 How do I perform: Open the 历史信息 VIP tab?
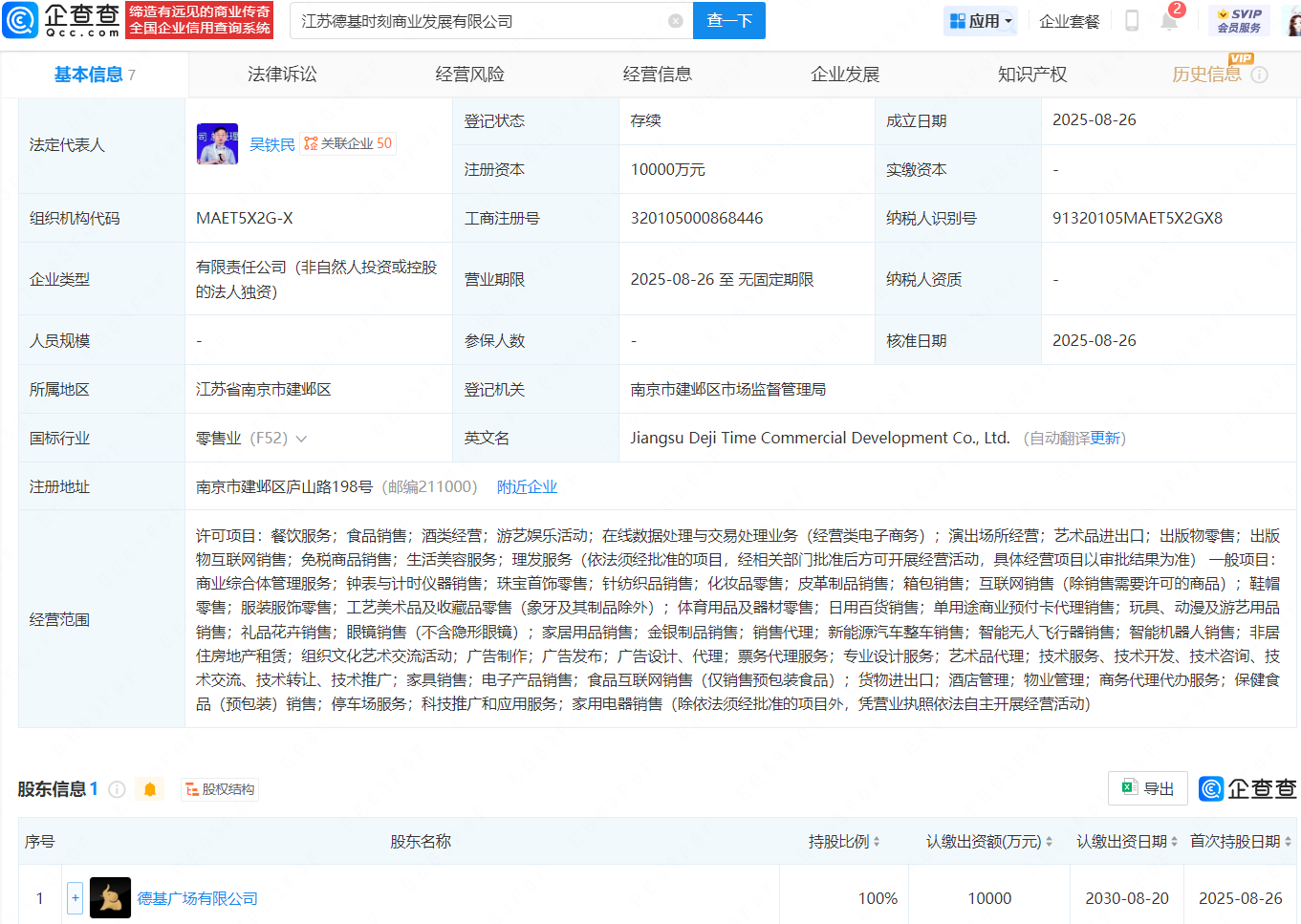tap(1206, 75)
